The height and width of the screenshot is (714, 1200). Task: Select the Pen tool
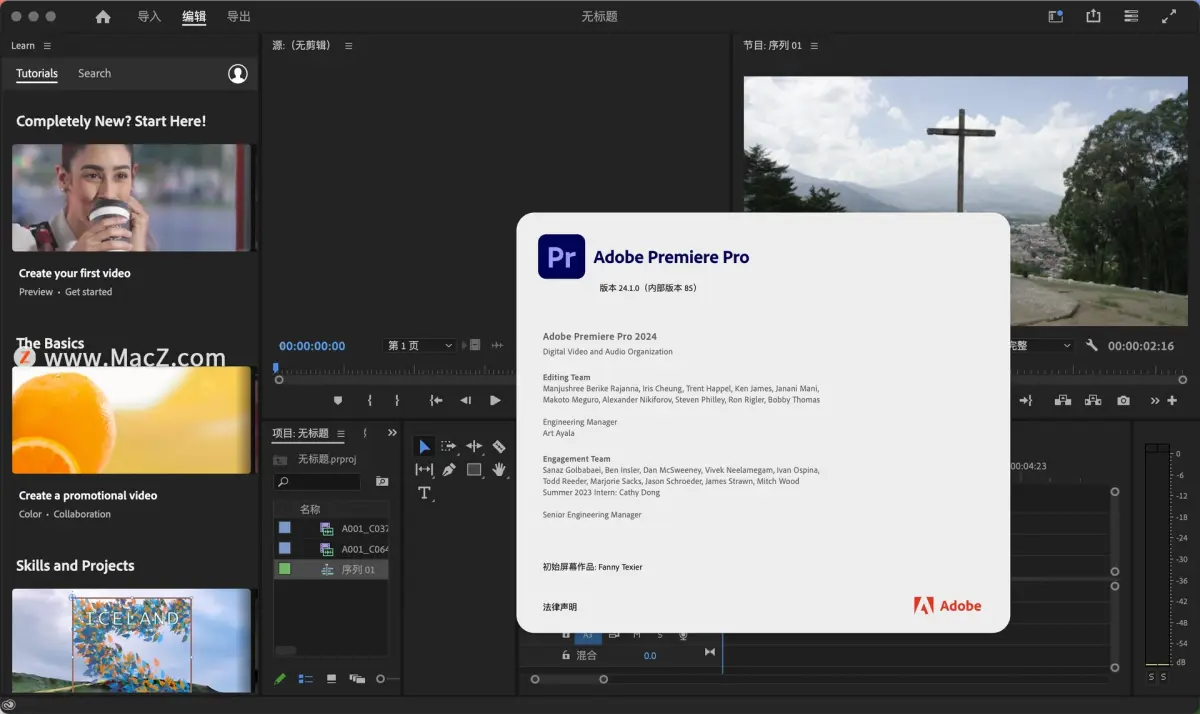449,469
